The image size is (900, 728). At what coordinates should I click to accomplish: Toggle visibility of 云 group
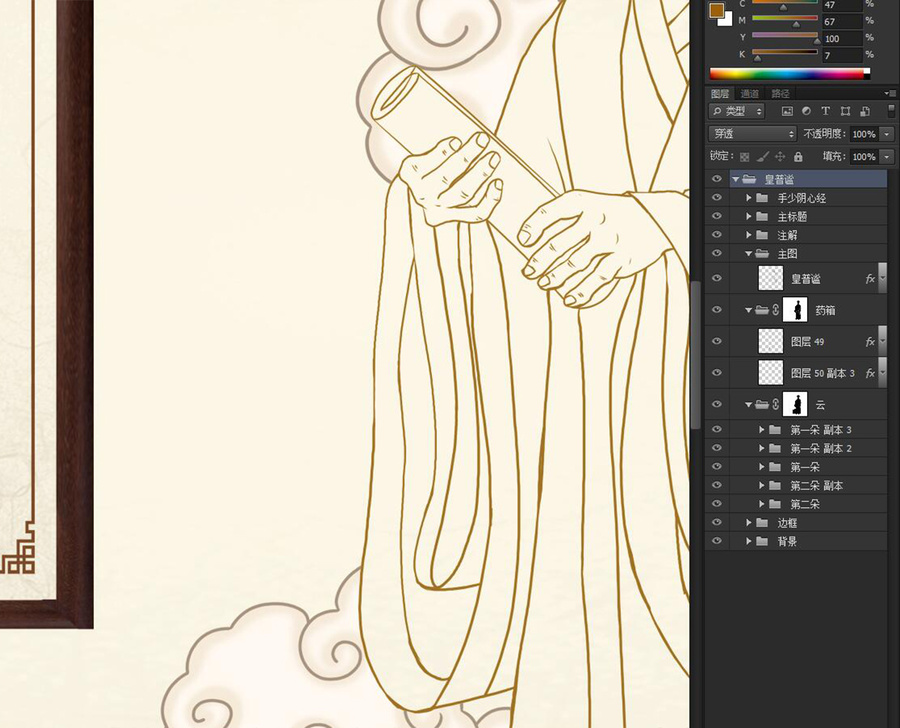(716, 404)
